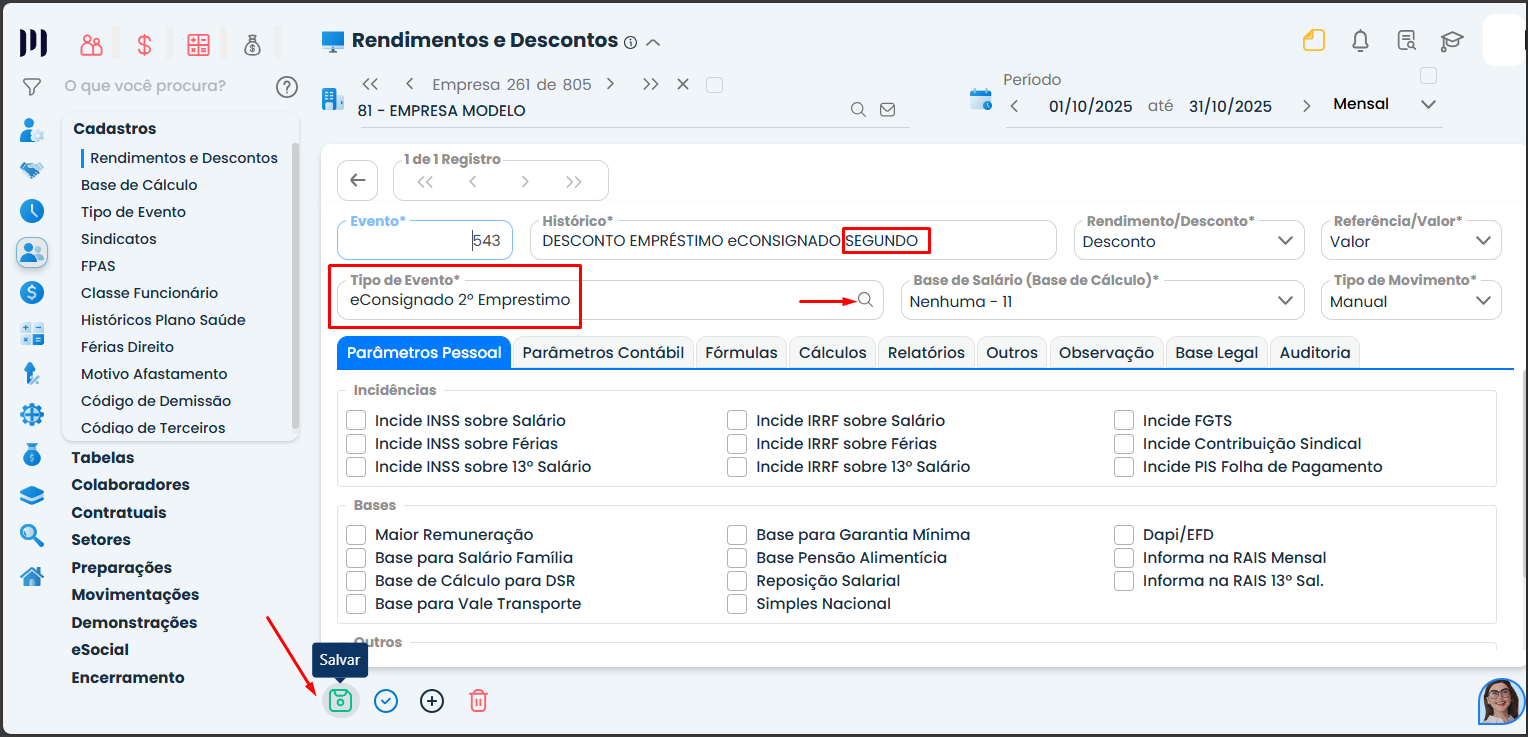Open the Mensal period type dropdown
1528x737 pixels.
point(1384,104)
